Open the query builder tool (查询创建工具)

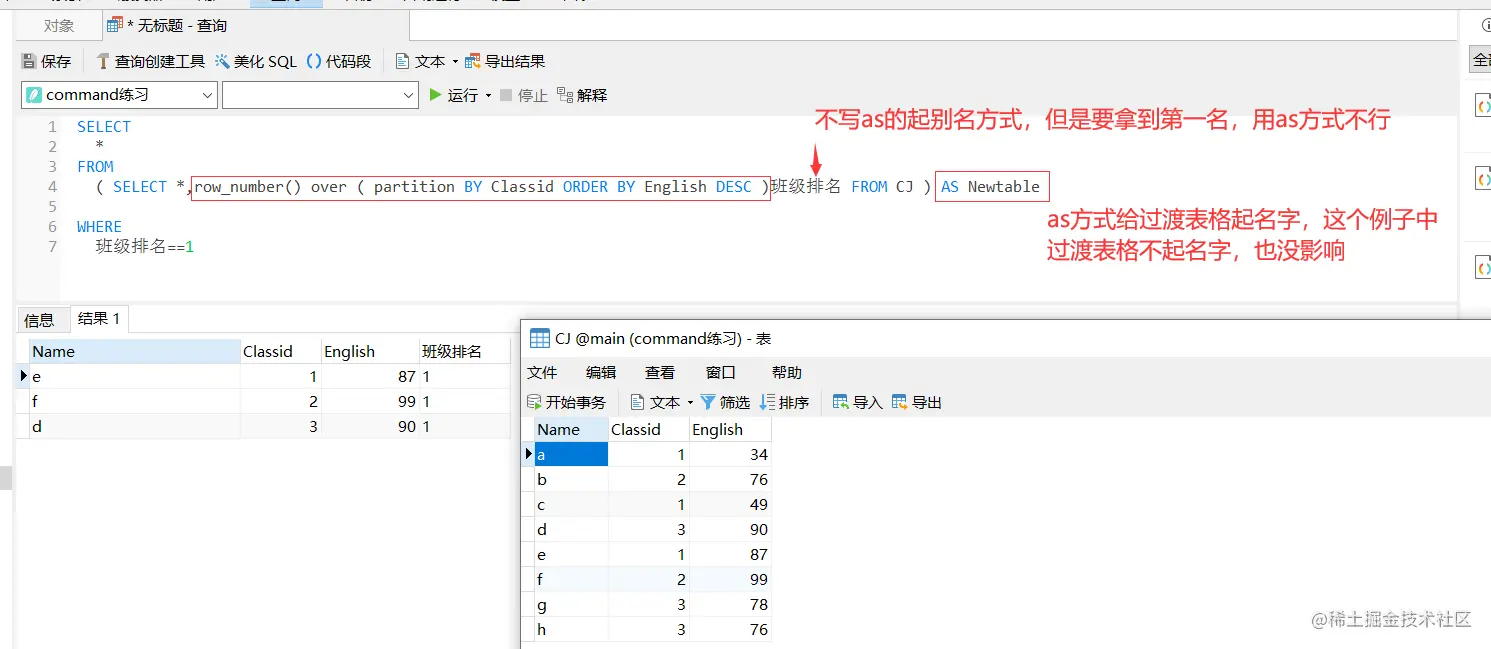(x=150, y=61)
